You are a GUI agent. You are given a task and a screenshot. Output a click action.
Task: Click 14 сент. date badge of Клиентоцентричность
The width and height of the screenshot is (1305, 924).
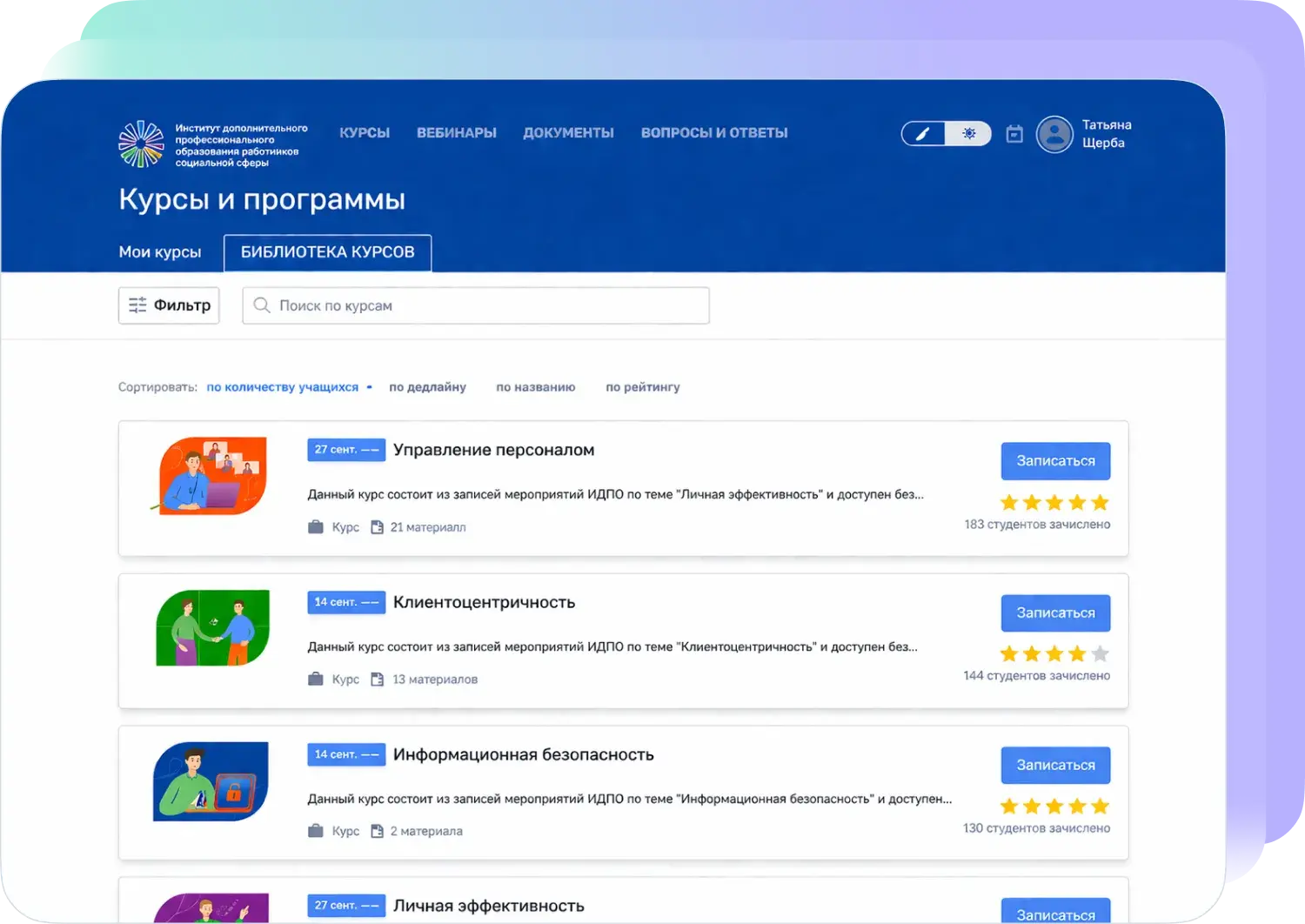pyautogui.click(x=346, y=602)
